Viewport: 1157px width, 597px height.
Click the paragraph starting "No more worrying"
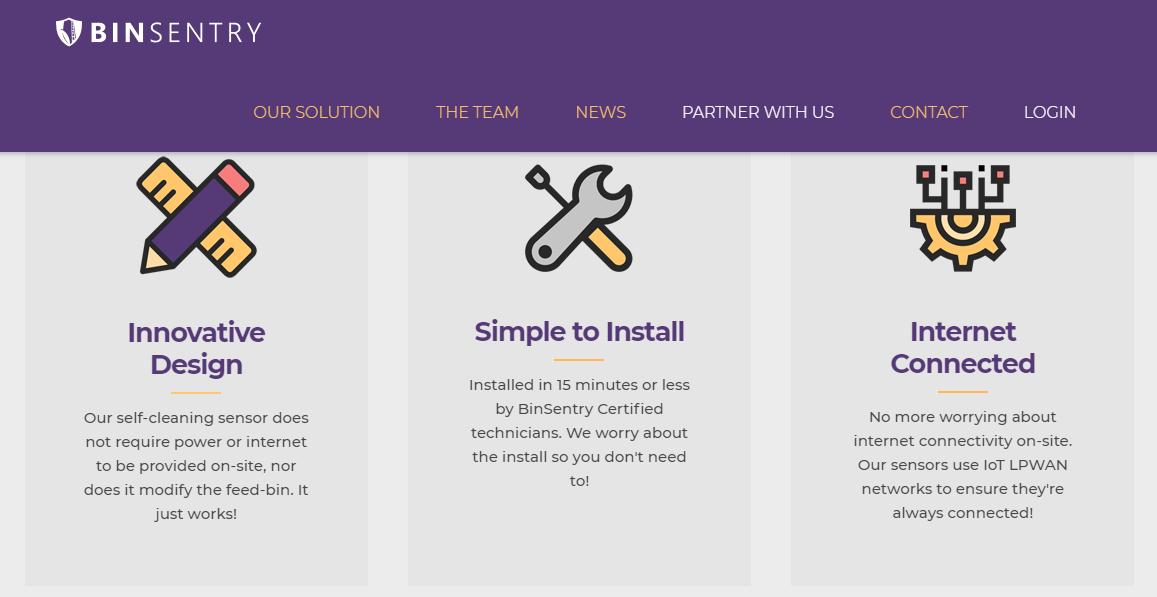click(x=963, y=465)
